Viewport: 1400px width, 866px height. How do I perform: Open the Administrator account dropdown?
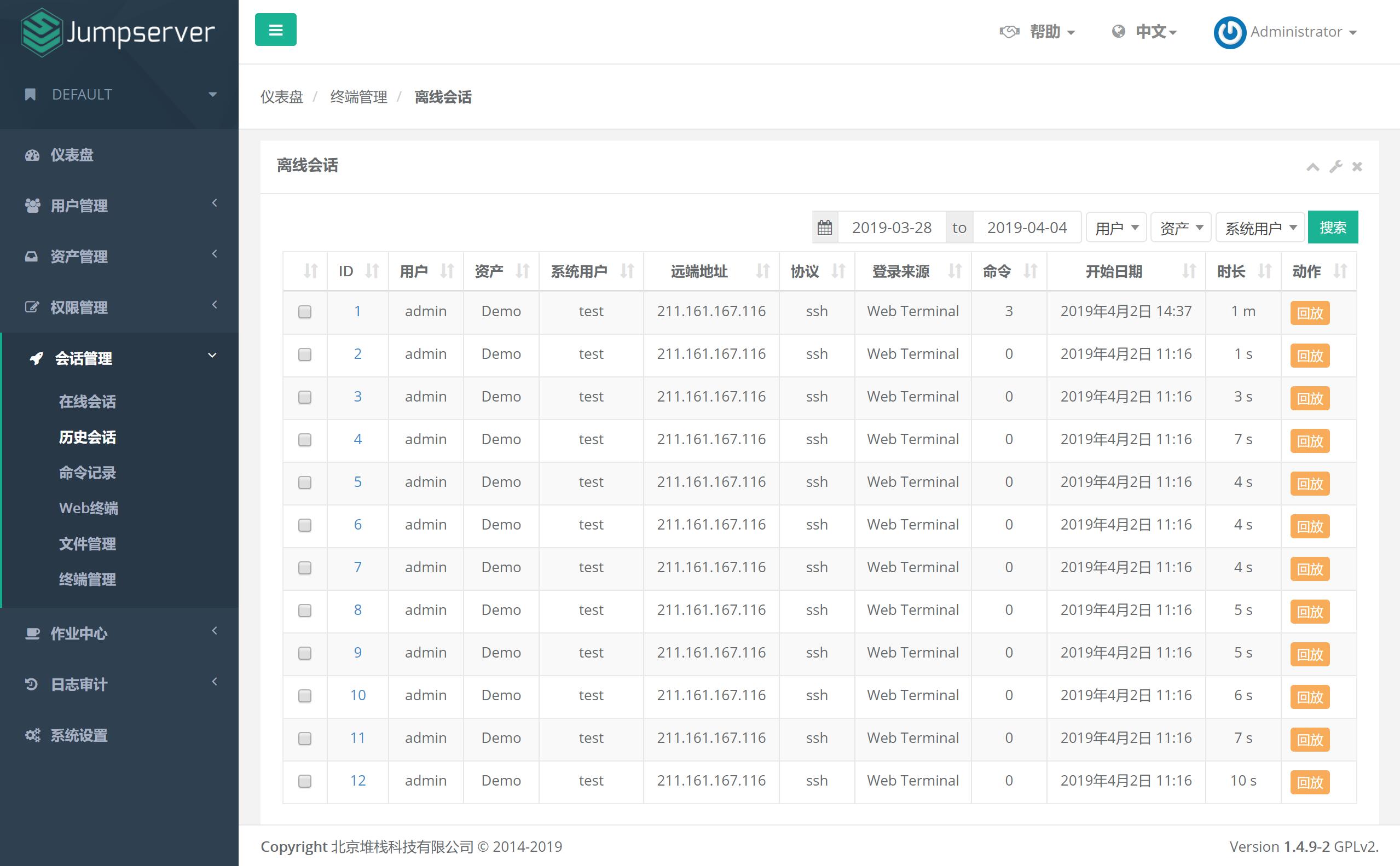[1303, 32]
